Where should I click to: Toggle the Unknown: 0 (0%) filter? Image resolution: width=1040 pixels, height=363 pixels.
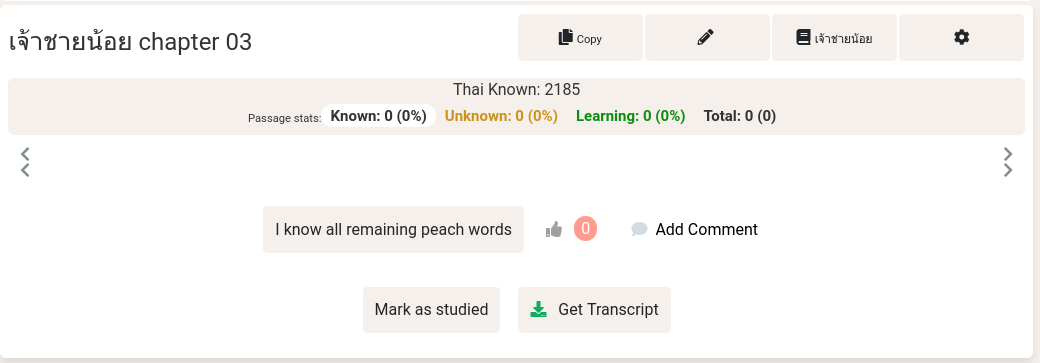(501, 116)
